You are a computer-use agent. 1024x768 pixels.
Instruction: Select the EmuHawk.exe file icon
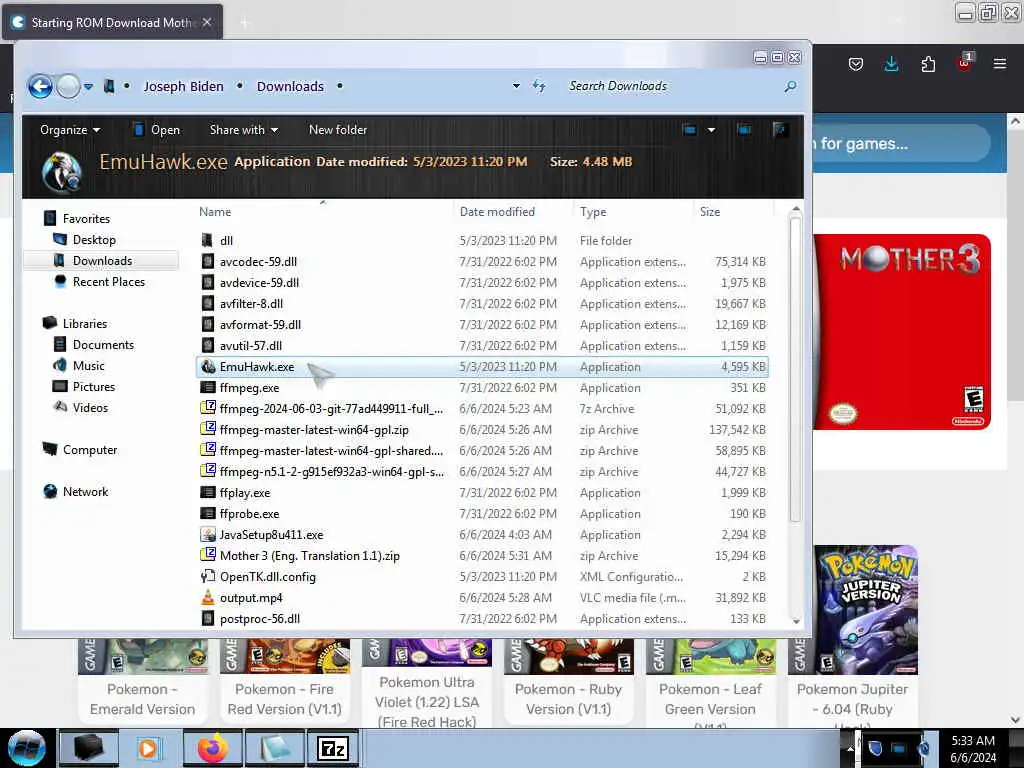tap(208, 366)
